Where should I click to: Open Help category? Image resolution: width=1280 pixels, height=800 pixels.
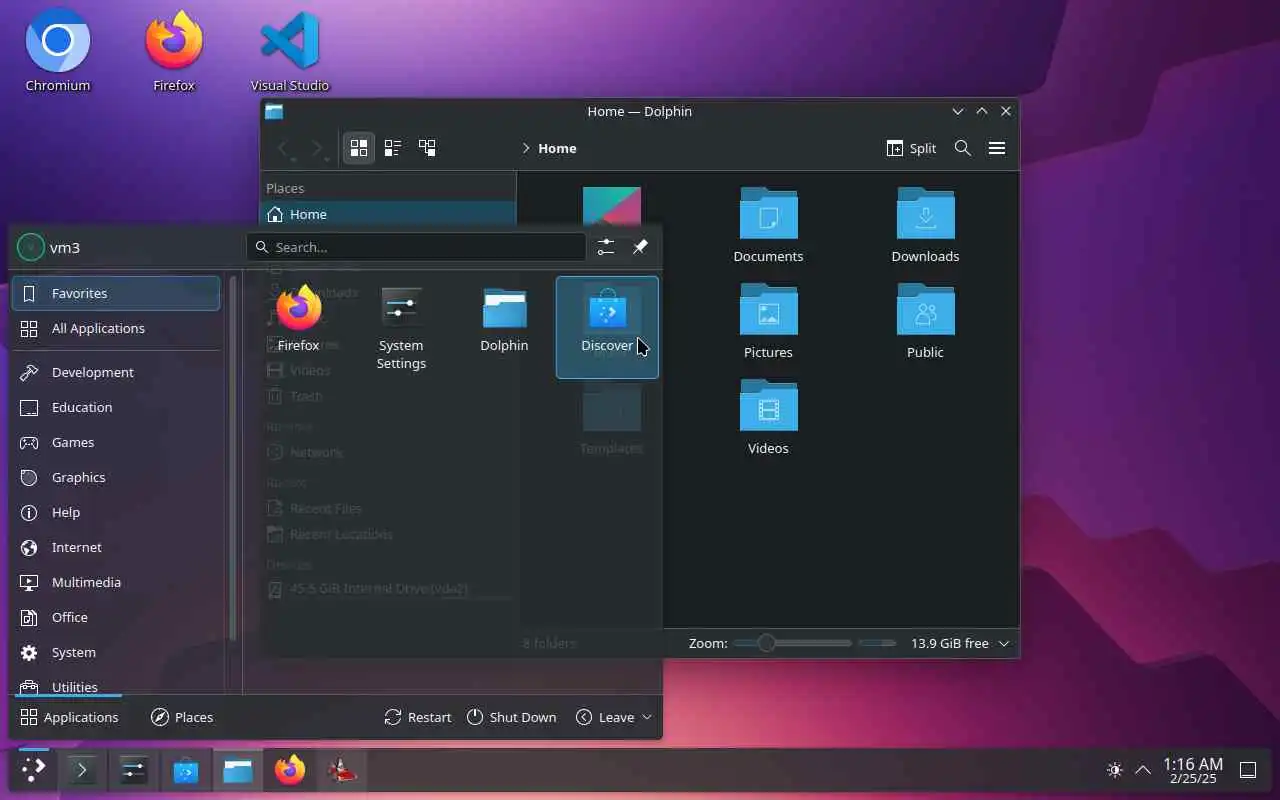(116, 512)
